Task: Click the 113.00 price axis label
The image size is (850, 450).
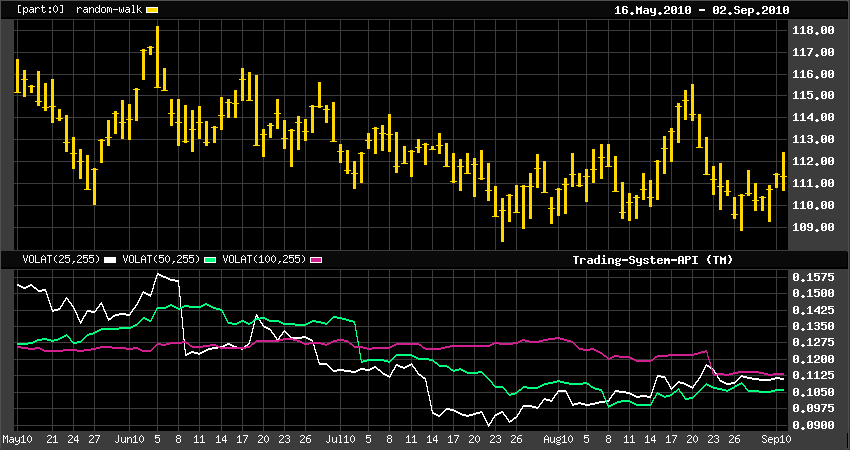Action: point(813,139)
